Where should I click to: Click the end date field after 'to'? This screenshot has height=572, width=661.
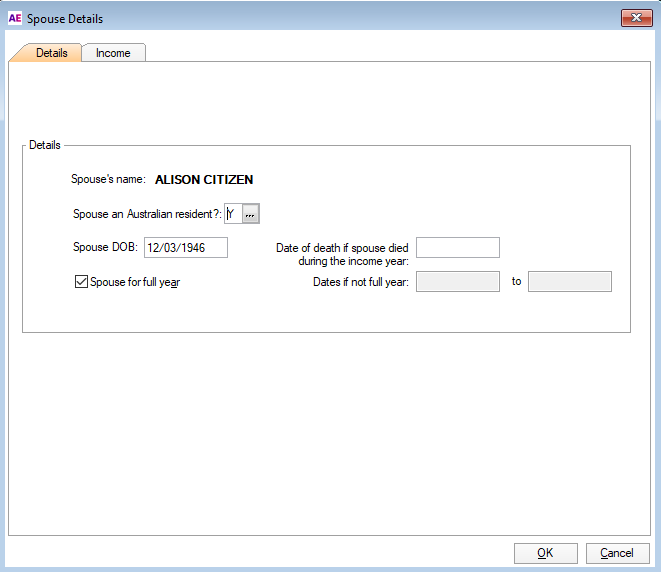569,282
